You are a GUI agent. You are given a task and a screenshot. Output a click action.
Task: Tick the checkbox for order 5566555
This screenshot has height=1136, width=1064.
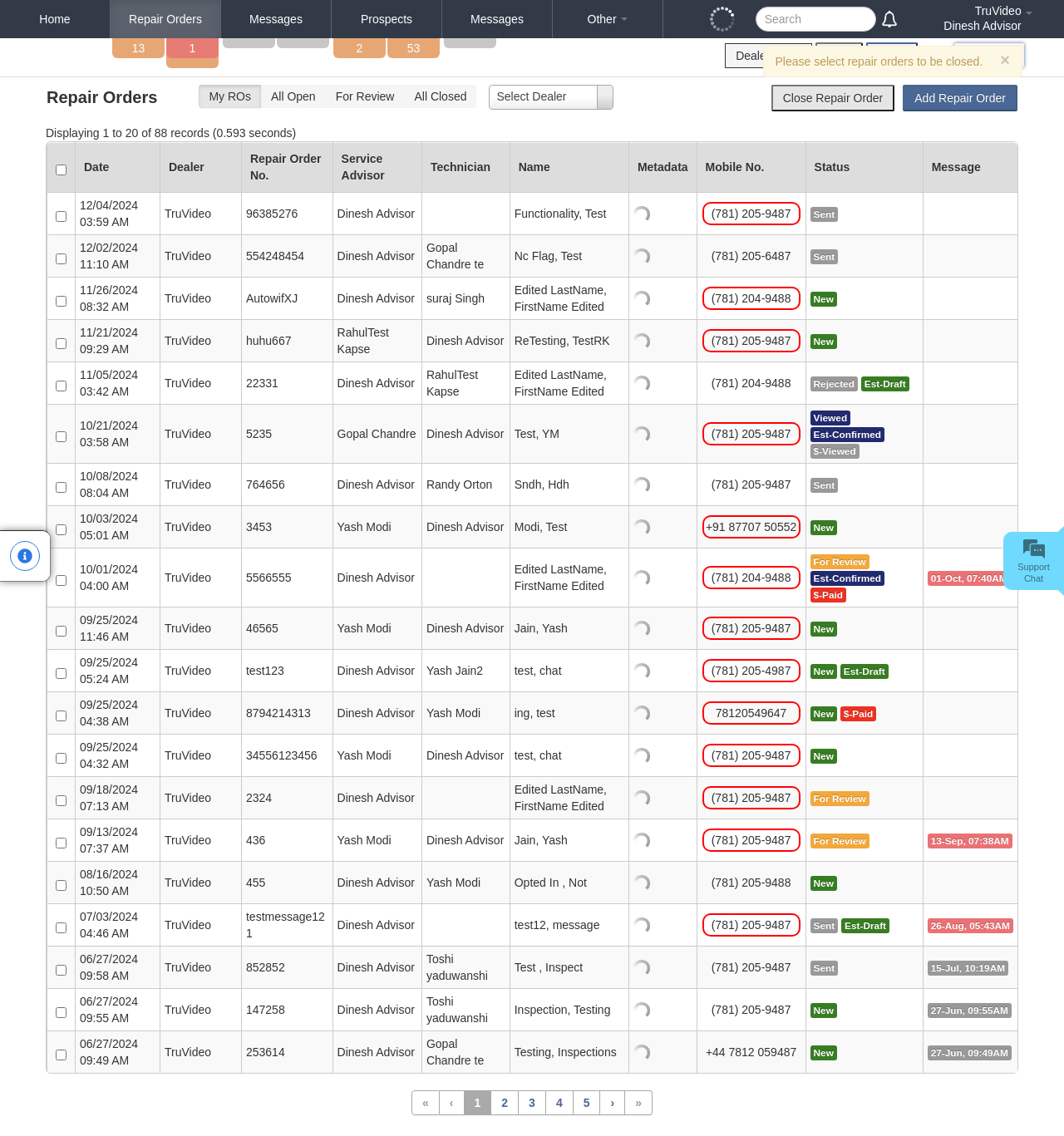click(61, 580)
